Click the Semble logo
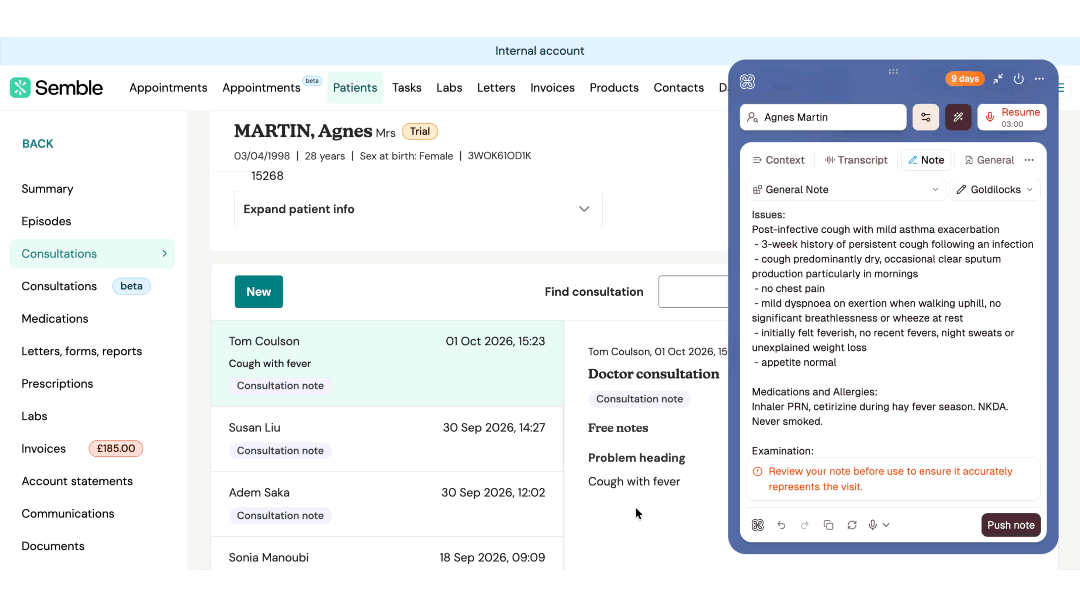The image size is (1080, 608). tap(56, 87)
